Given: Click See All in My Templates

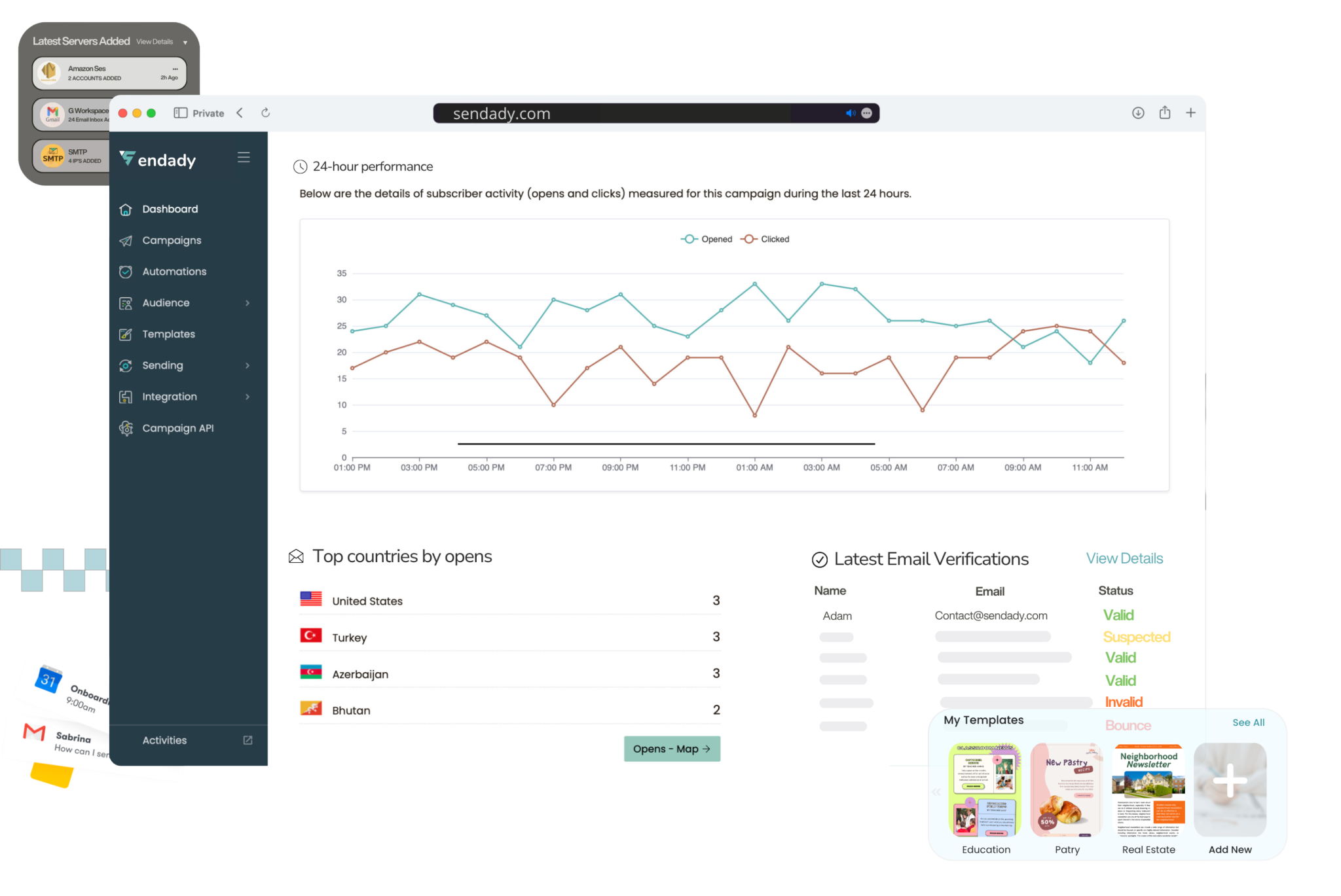Looking at the screenshot, I should [1248, 723].
